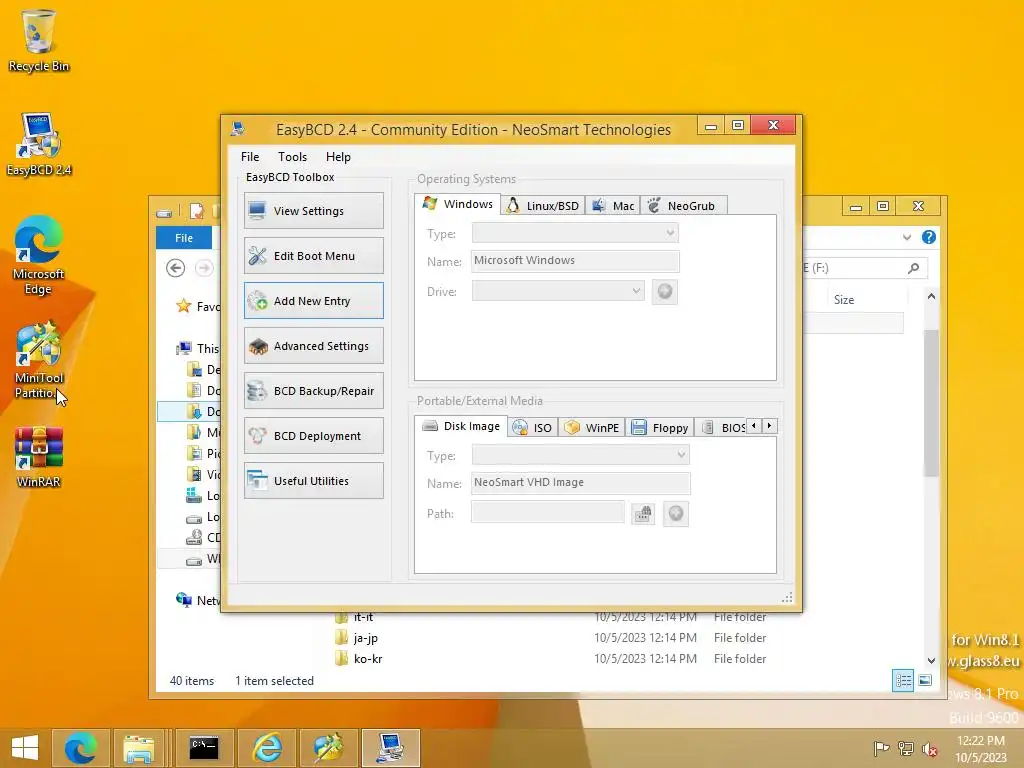Image resolution: width=1024 pixels, height=768 pixels.
Task: Open BCD Backup/Repair section
Action: (313, 391)
